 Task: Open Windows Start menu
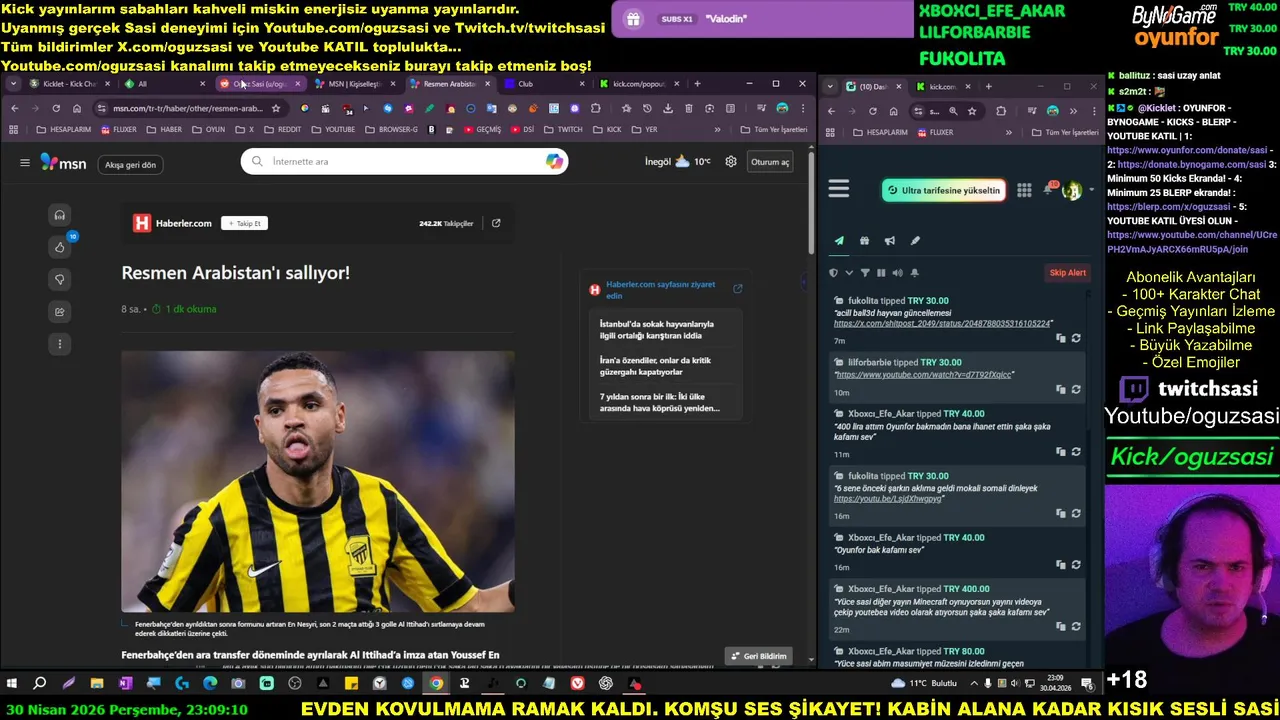(12, 683)
